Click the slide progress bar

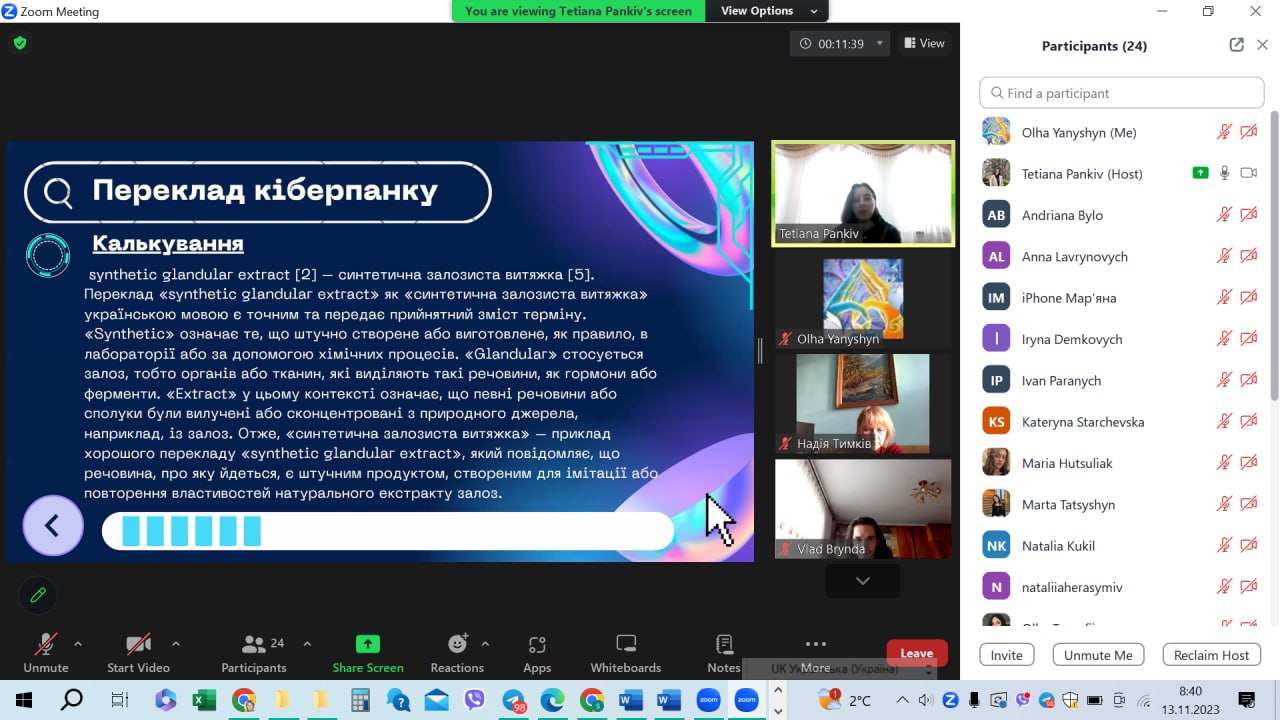pos(388,531)
